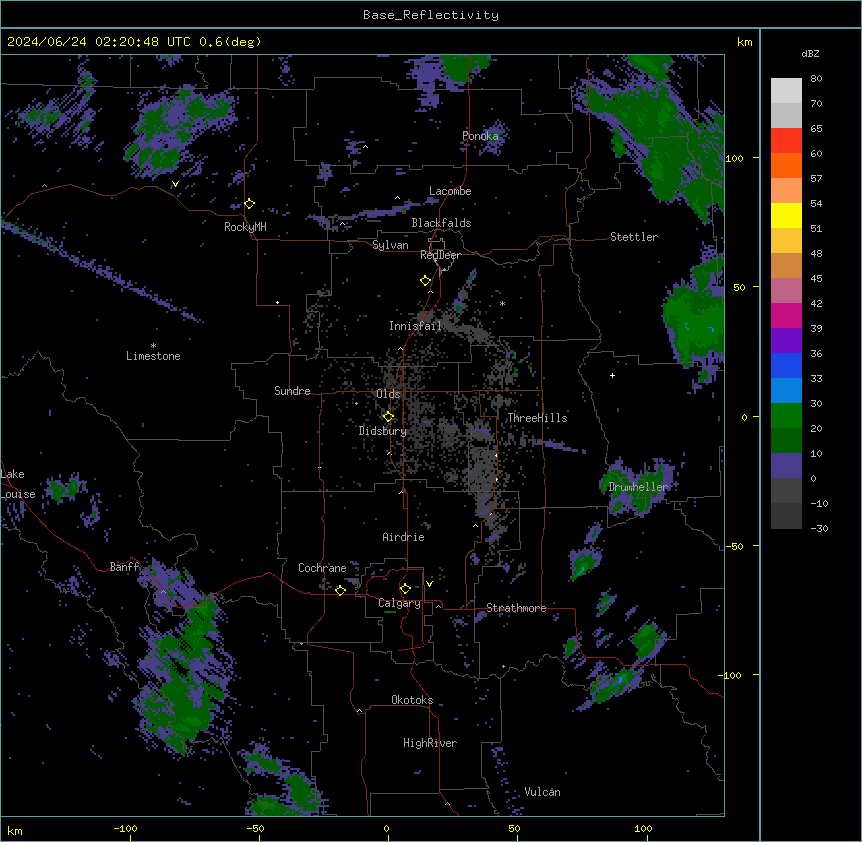Click the Lake Louise label
This screenshot has width=862, height=842.
18,484
